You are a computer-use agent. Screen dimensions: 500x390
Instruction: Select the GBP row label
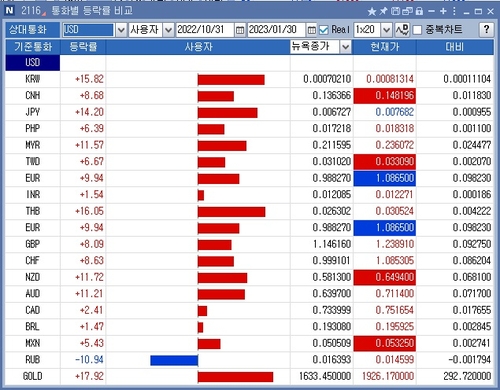point(33,244)
